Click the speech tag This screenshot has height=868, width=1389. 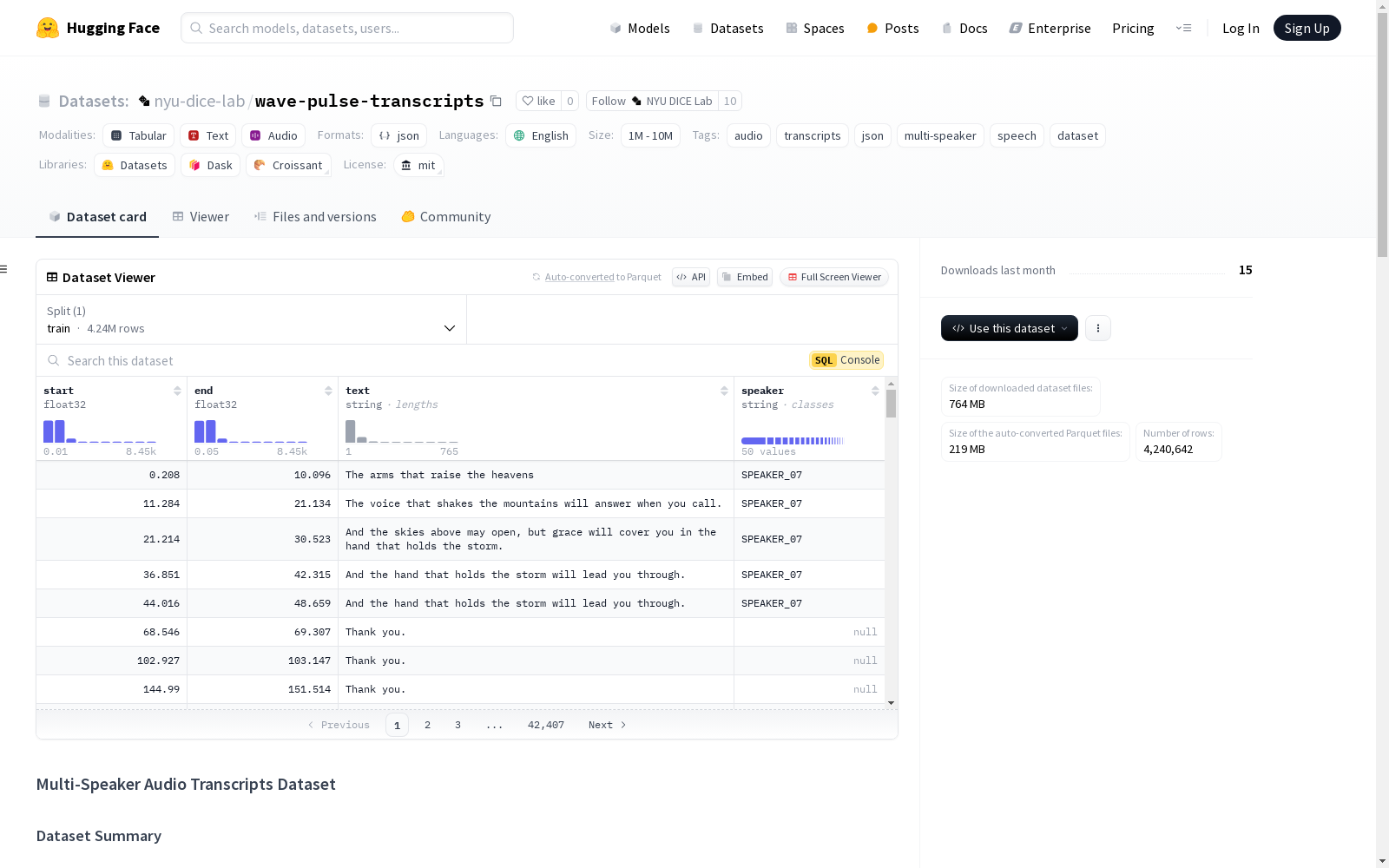(1017, 135)
